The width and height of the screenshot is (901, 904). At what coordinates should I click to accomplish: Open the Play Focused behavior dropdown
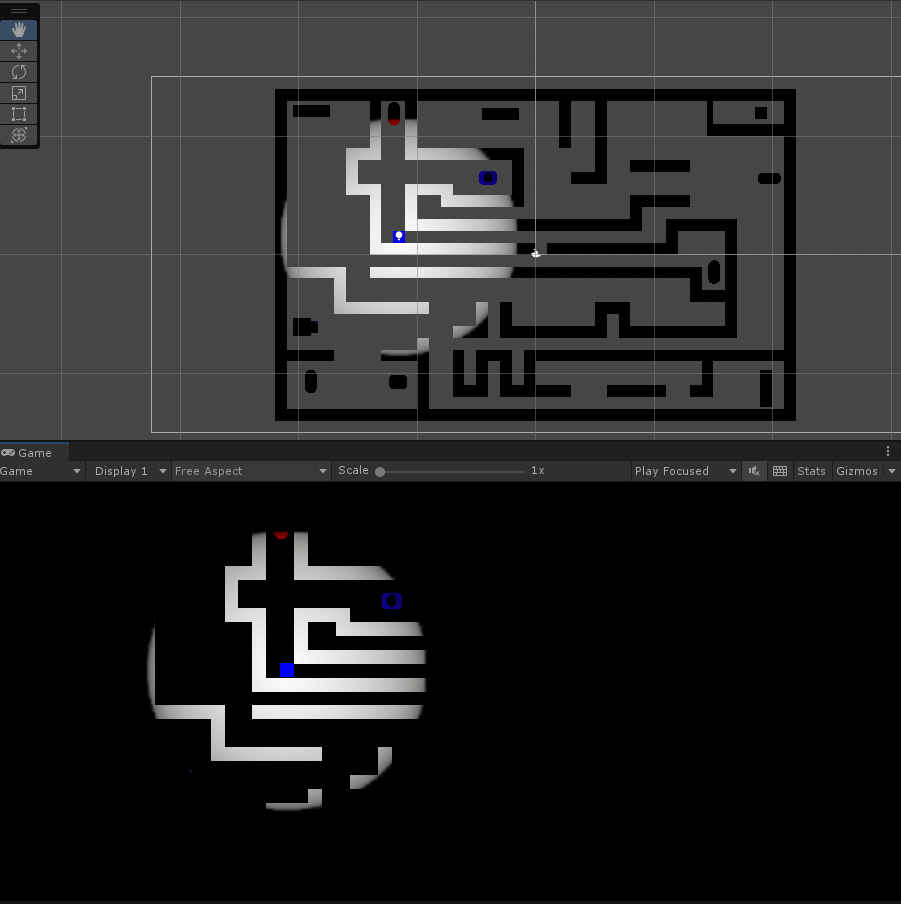coord(685,470)
